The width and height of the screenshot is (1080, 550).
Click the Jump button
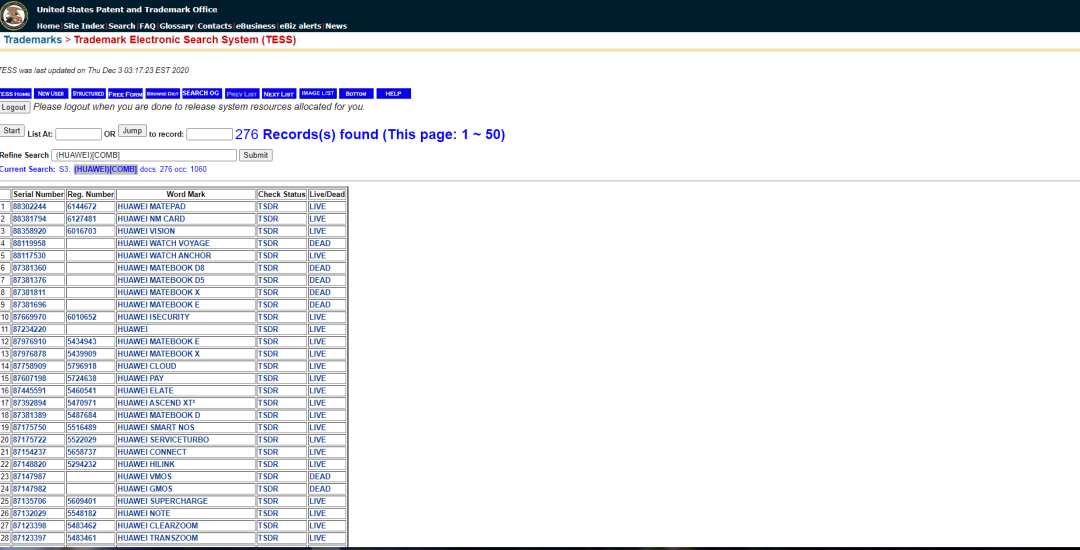[x=132, y=131]
